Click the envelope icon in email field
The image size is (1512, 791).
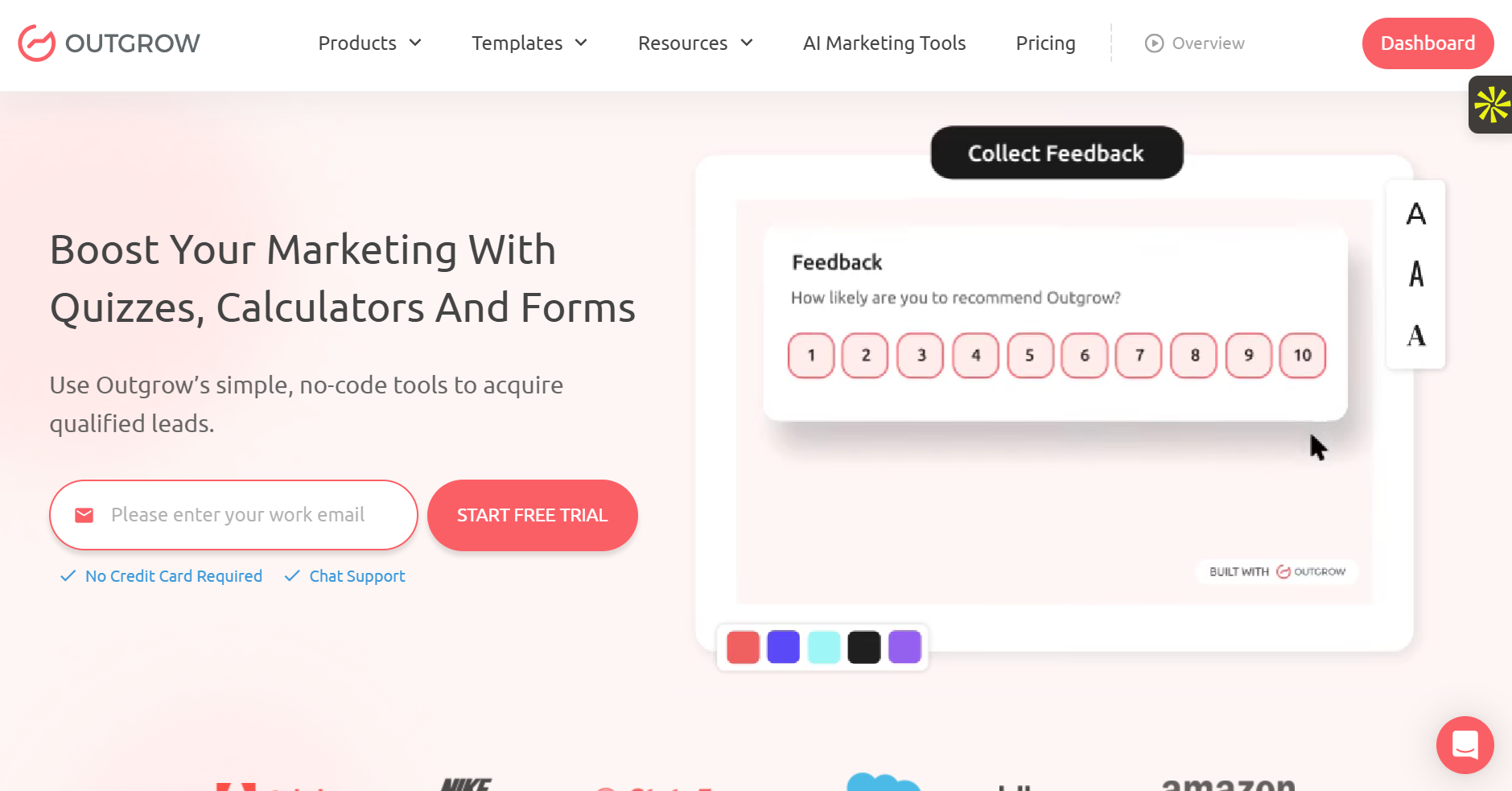[84, 515]
